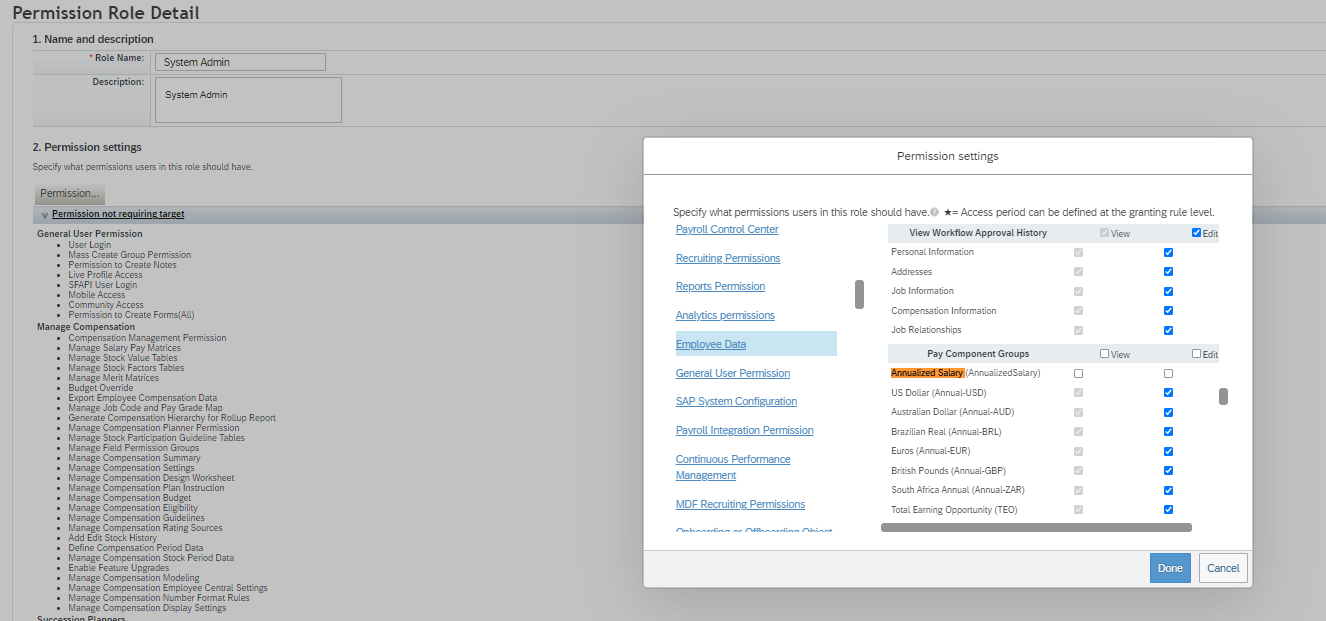Enable View checkbox in Pay Component Groups header
1326x621 pixels.
click(1104, 354)
